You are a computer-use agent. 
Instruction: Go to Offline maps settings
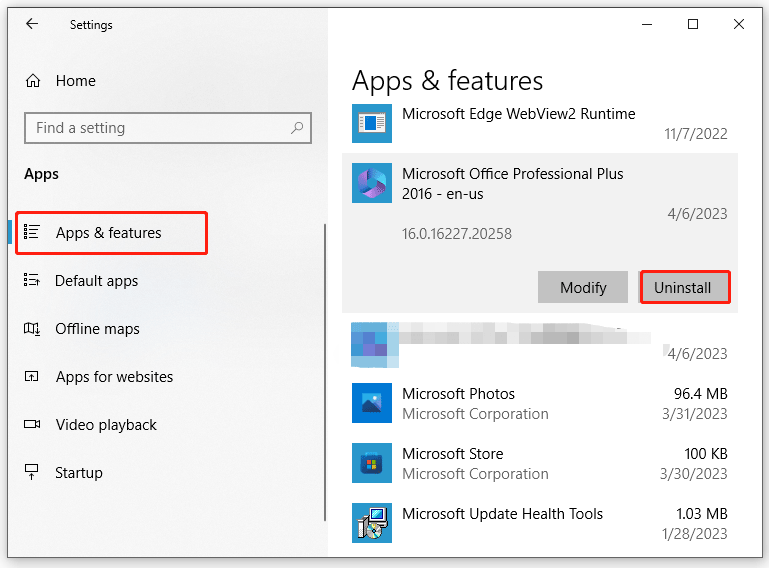point(97,329)
